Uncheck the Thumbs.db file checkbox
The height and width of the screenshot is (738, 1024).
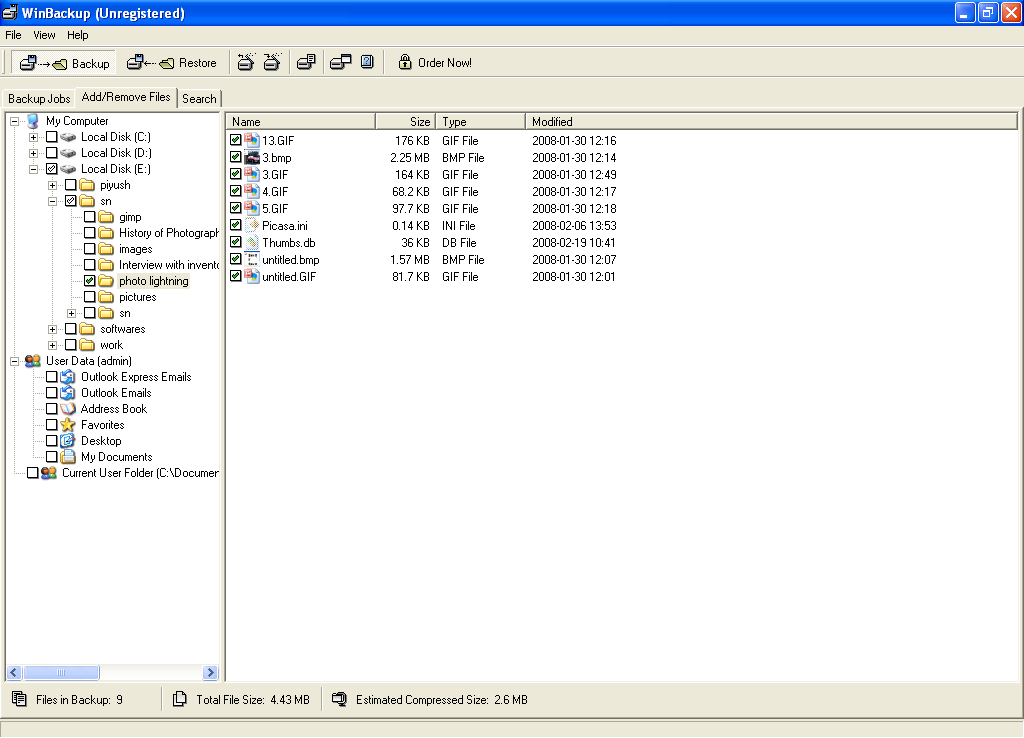(236, 242)
